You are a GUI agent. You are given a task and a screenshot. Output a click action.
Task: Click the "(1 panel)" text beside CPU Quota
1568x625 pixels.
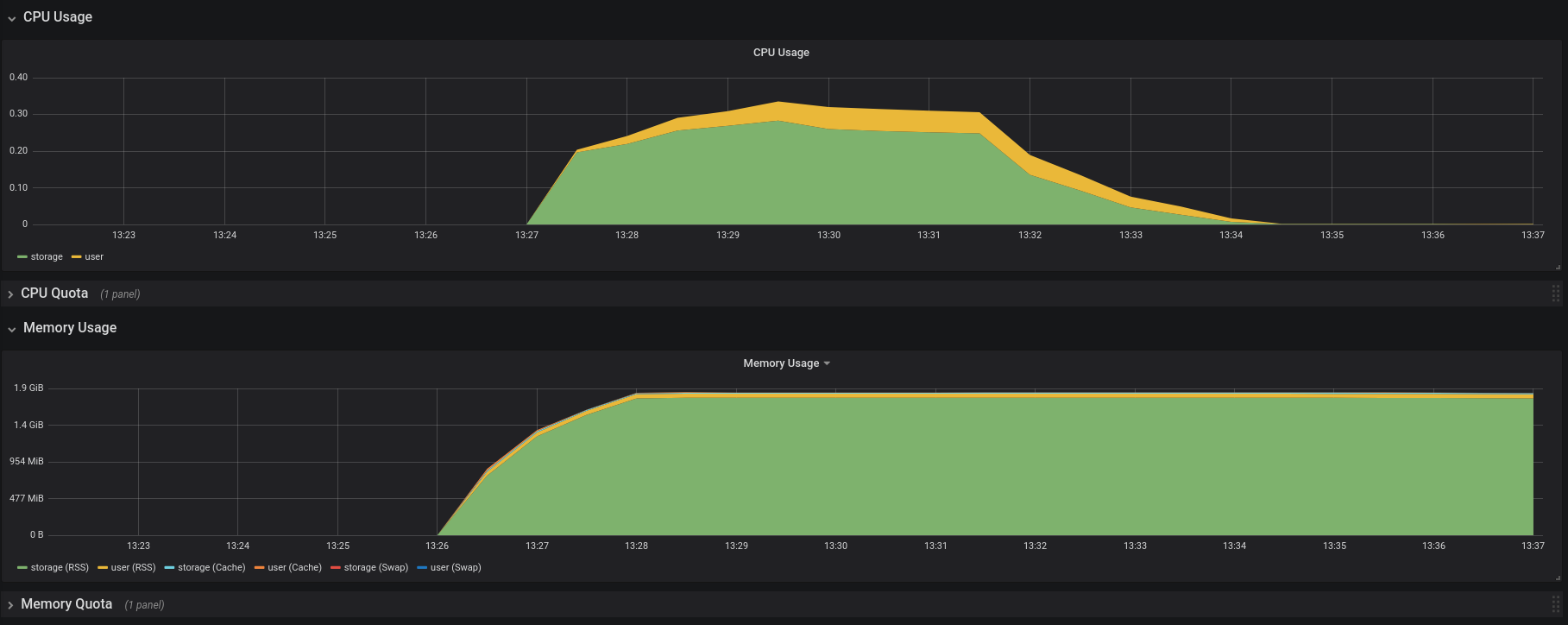point(120,294)
